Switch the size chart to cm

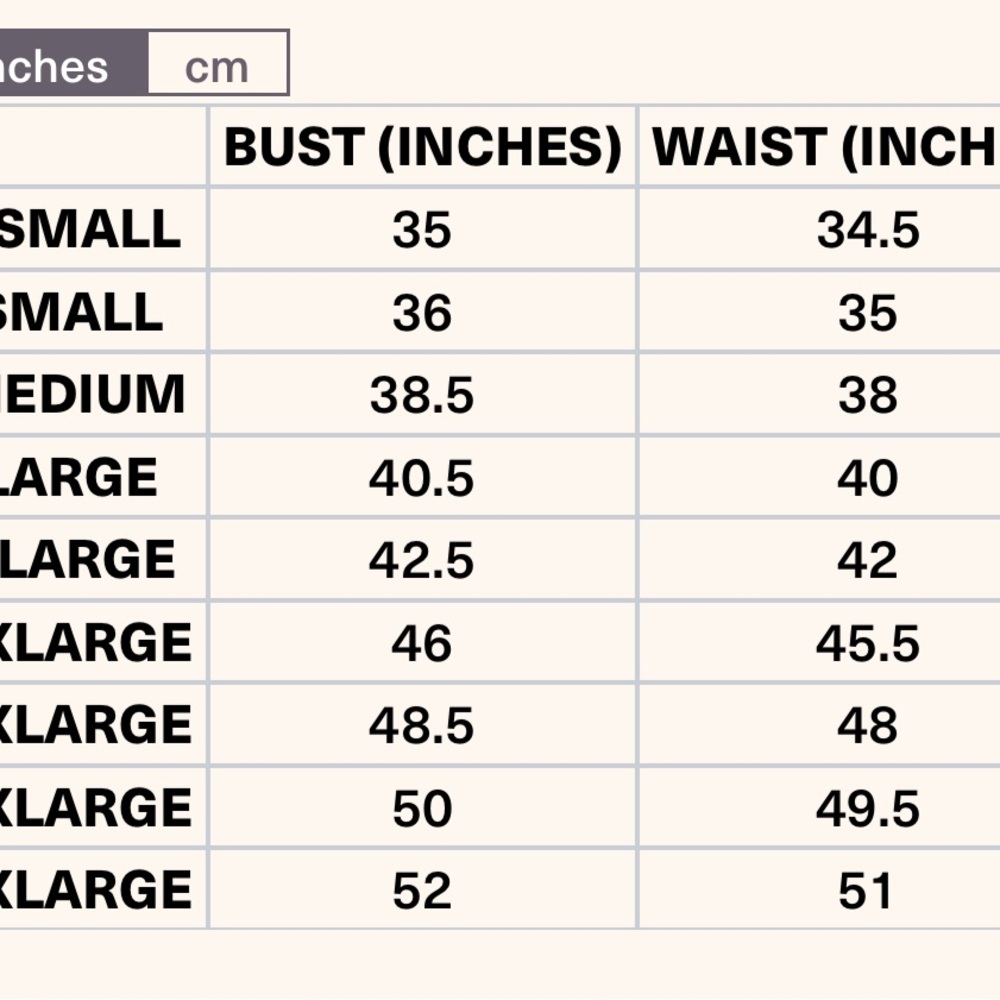point(217,67)
